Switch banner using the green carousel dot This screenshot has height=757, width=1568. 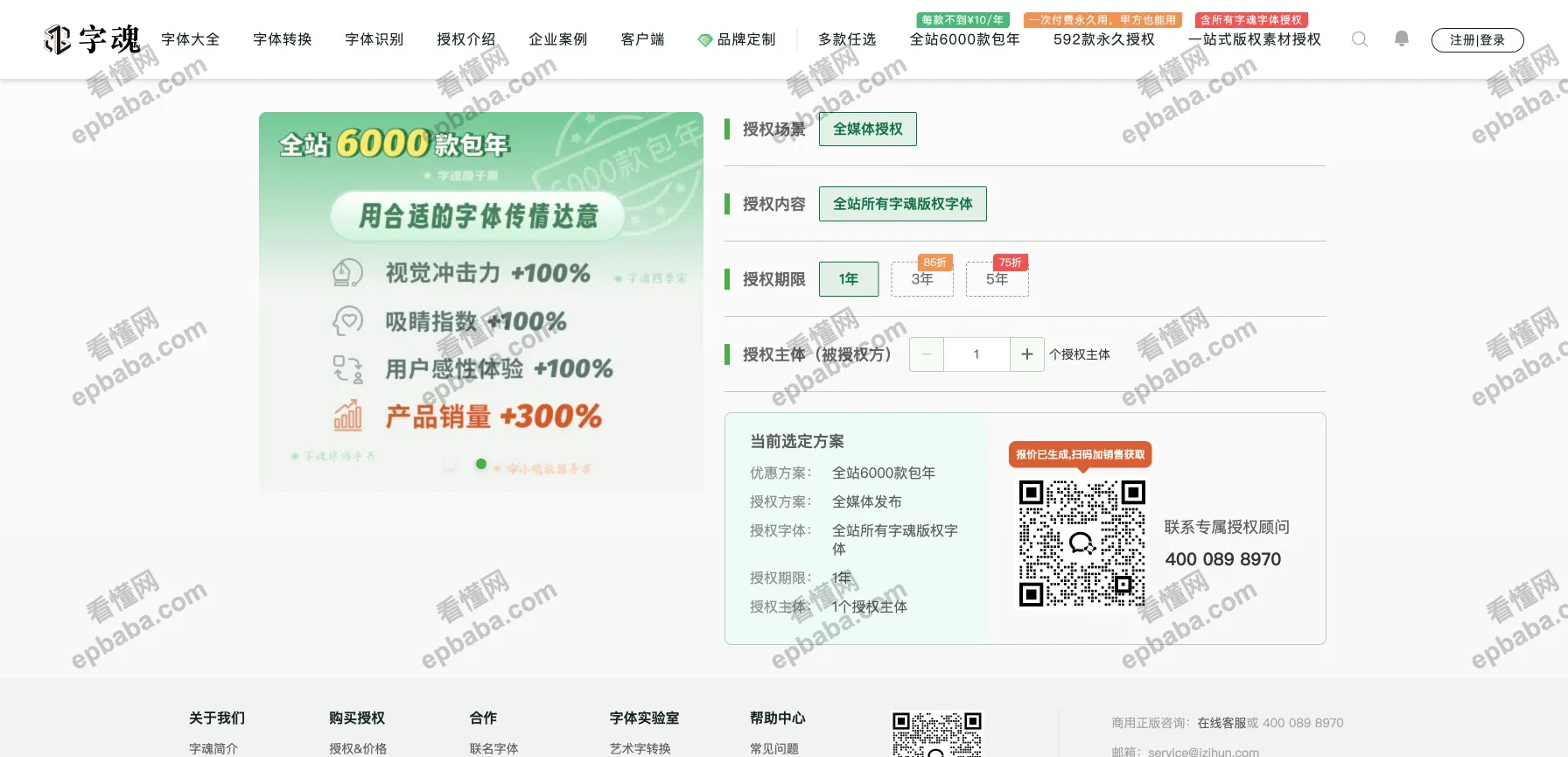tap(480, 464)
